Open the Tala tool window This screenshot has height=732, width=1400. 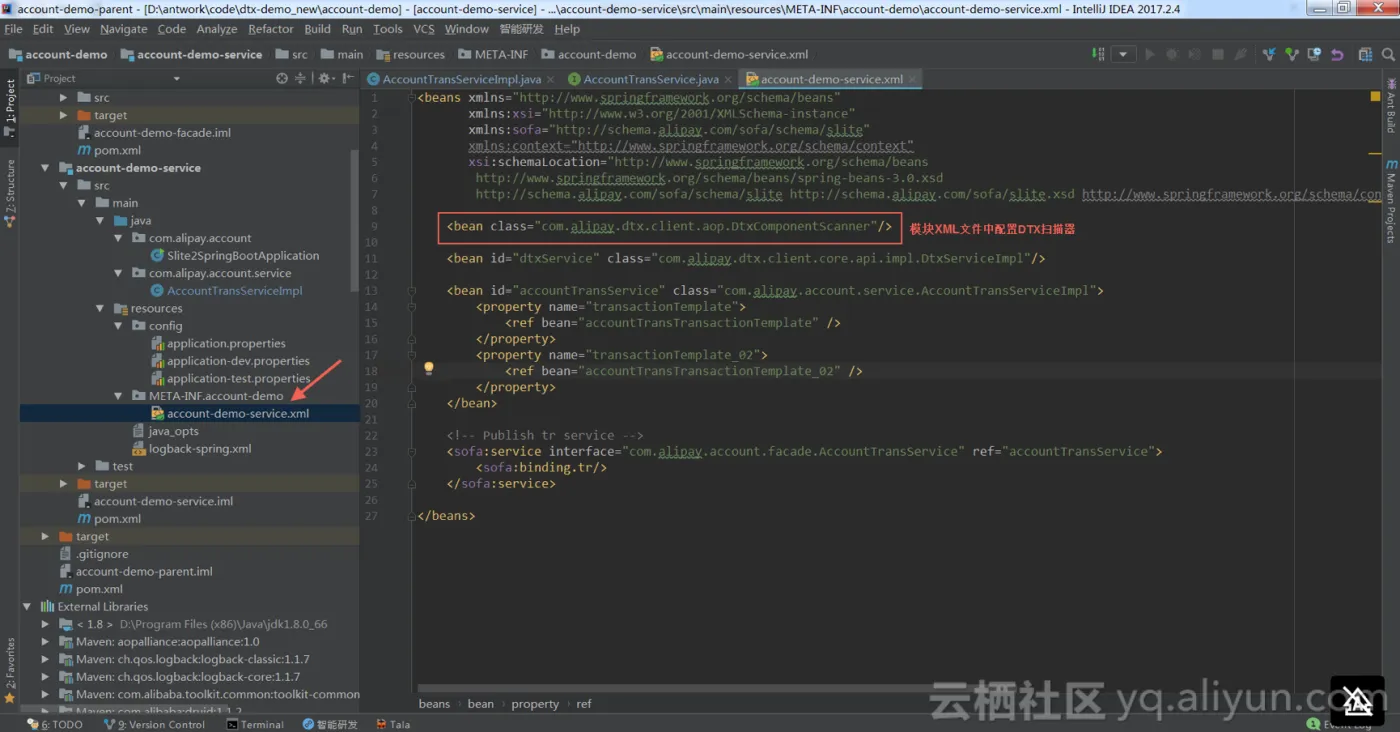(x=393, y=724)
